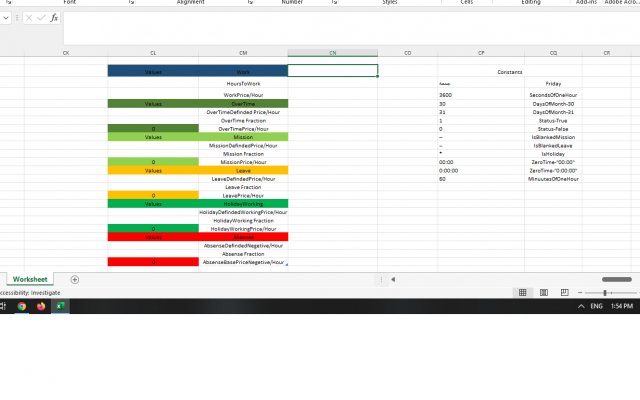
Task: Expand the Name Box dropdown arrow
Action: point(7,18)
